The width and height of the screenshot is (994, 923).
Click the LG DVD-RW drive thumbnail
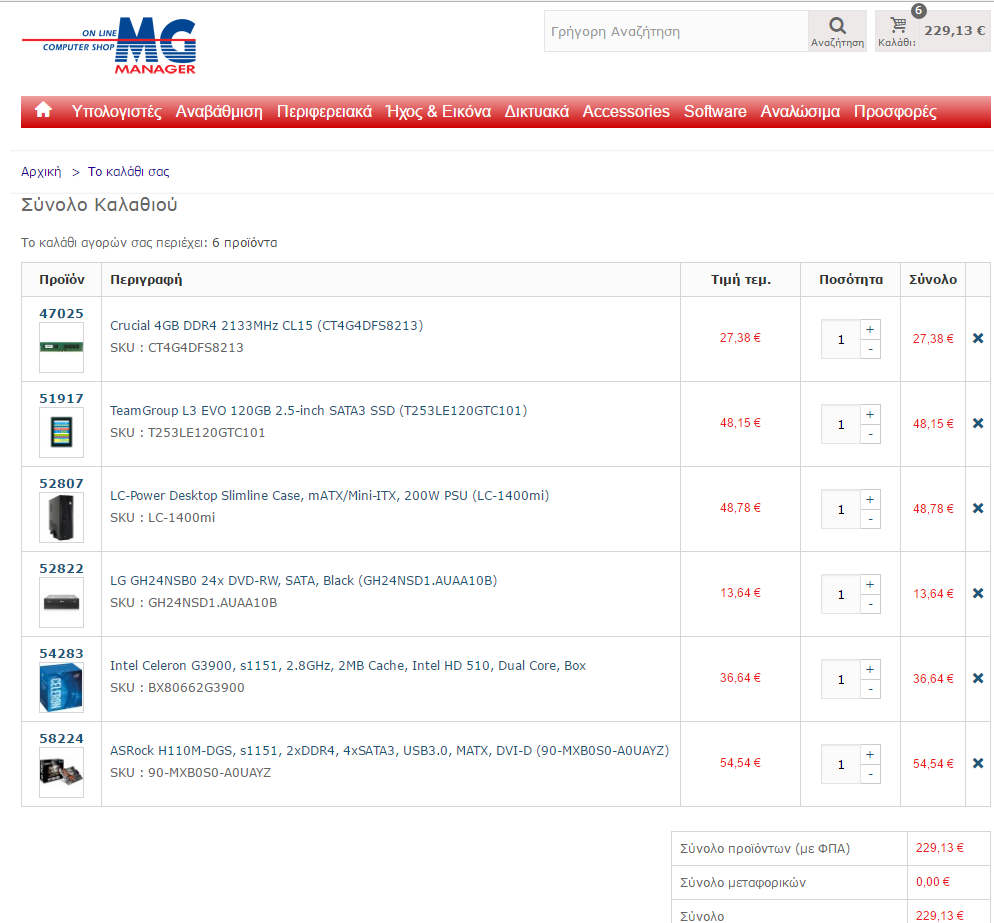[61, 602]
